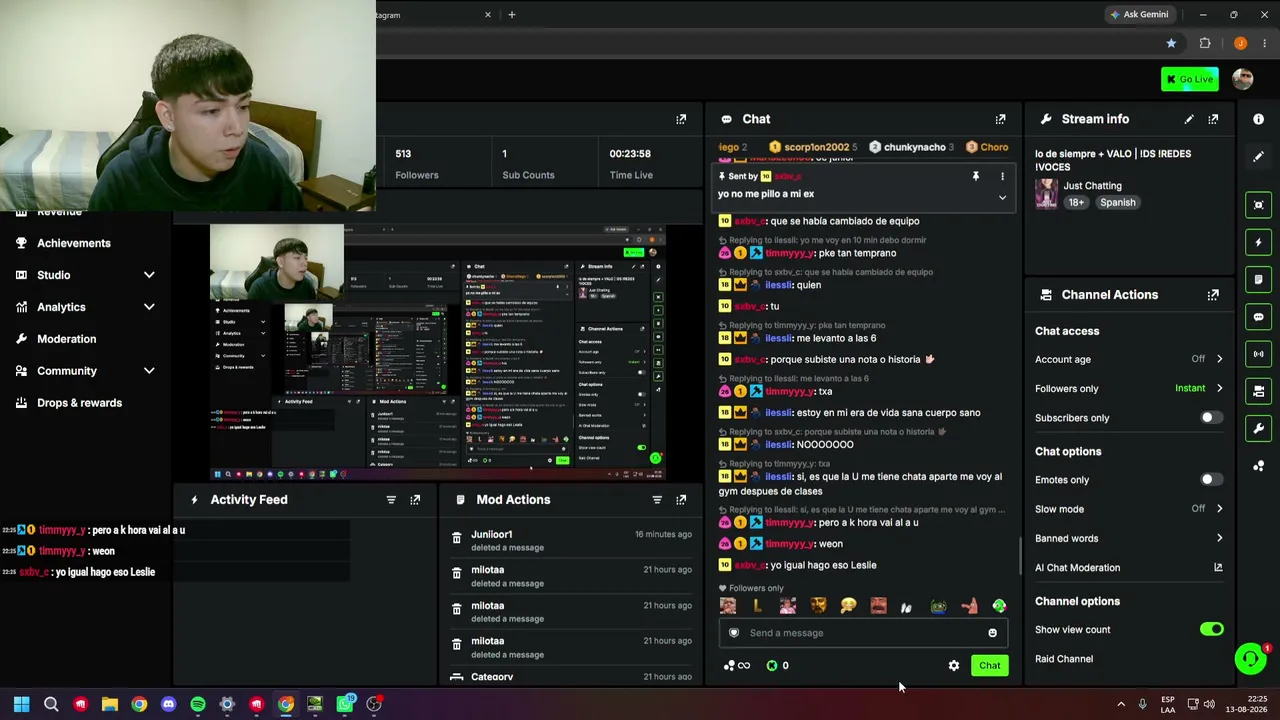Toggle the wrench sidebar widget

pyautogui.click(x=1259, y=428)
